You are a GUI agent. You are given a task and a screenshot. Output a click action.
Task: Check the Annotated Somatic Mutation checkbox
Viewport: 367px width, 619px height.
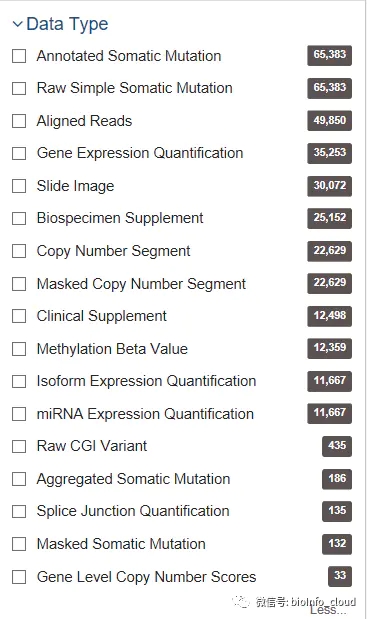point(19,56)
